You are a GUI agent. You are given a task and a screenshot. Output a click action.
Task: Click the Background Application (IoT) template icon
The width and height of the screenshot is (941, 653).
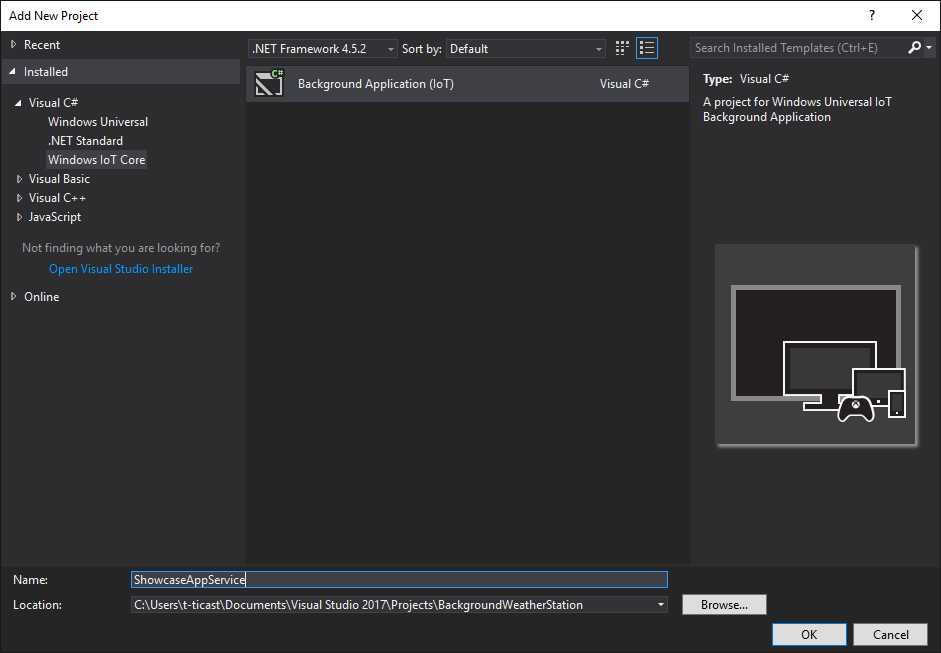(268, 83)
